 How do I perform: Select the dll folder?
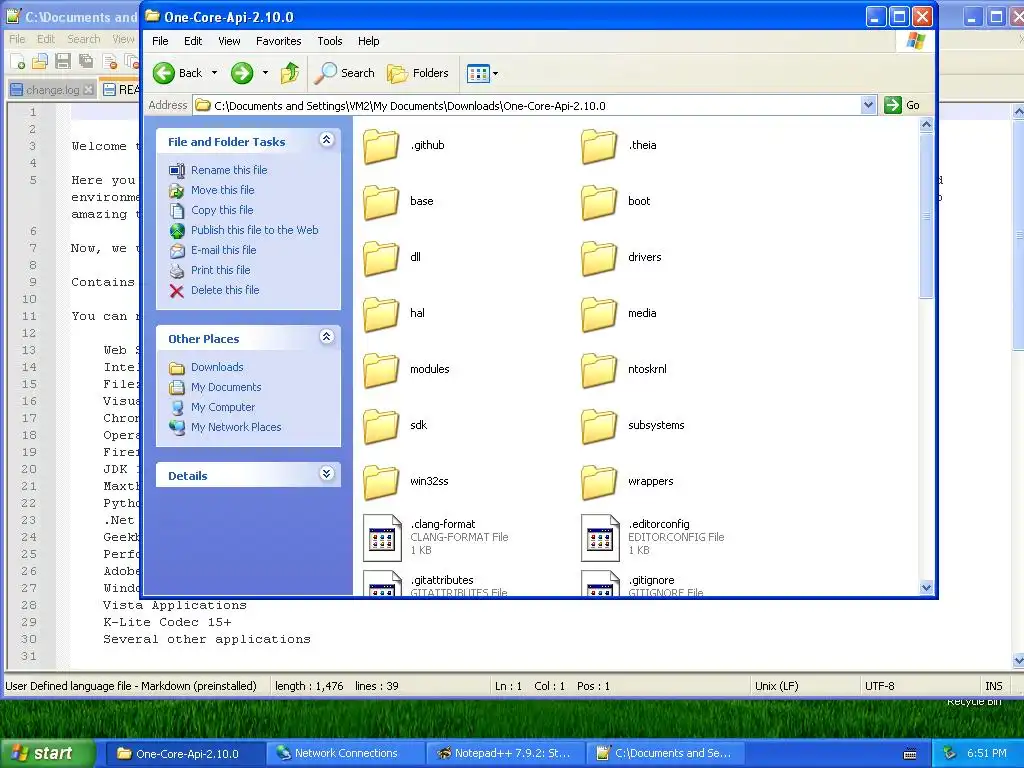(x=392, y=257)
